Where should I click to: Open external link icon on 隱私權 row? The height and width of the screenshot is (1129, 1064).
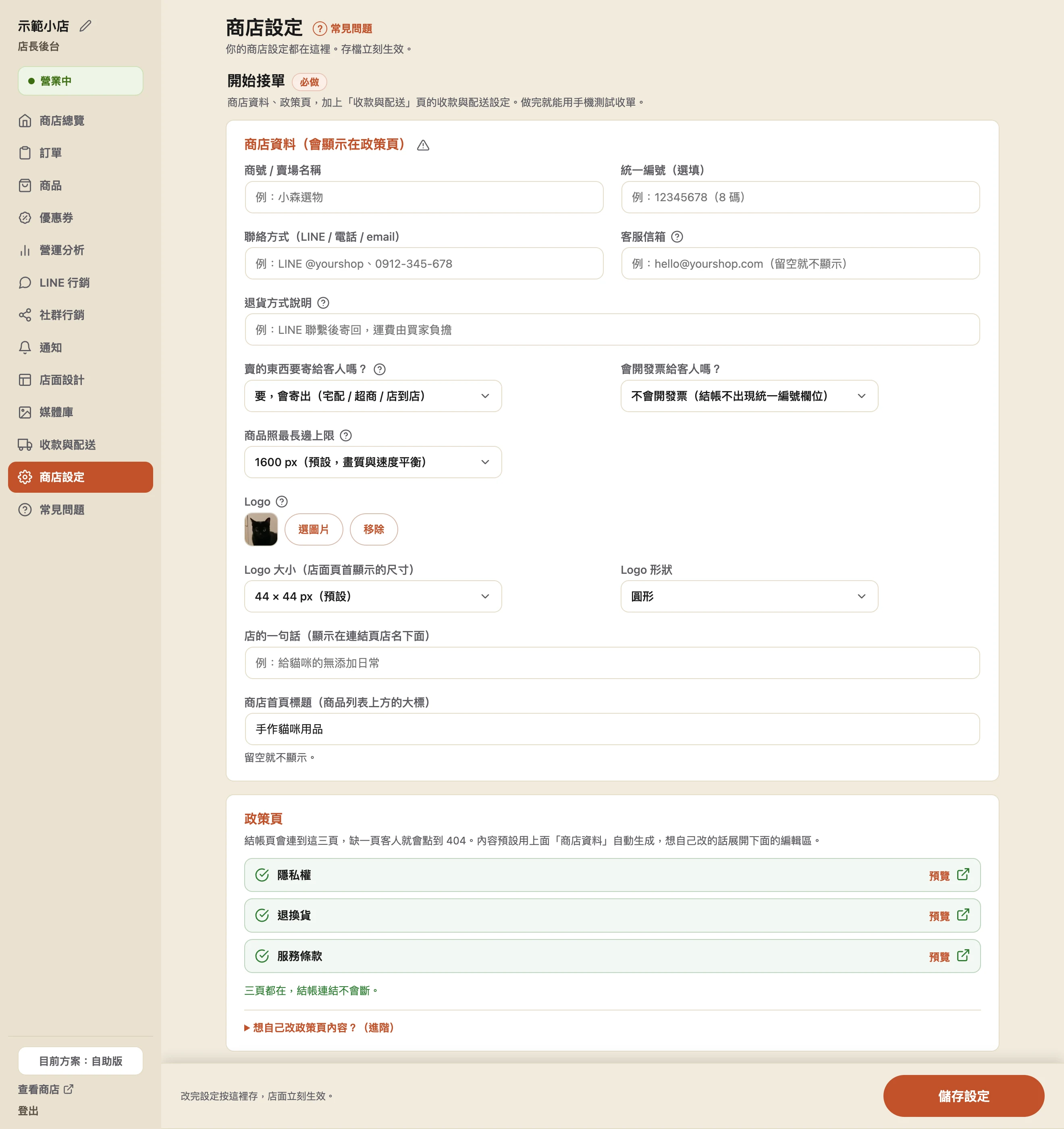coord(963,874)
